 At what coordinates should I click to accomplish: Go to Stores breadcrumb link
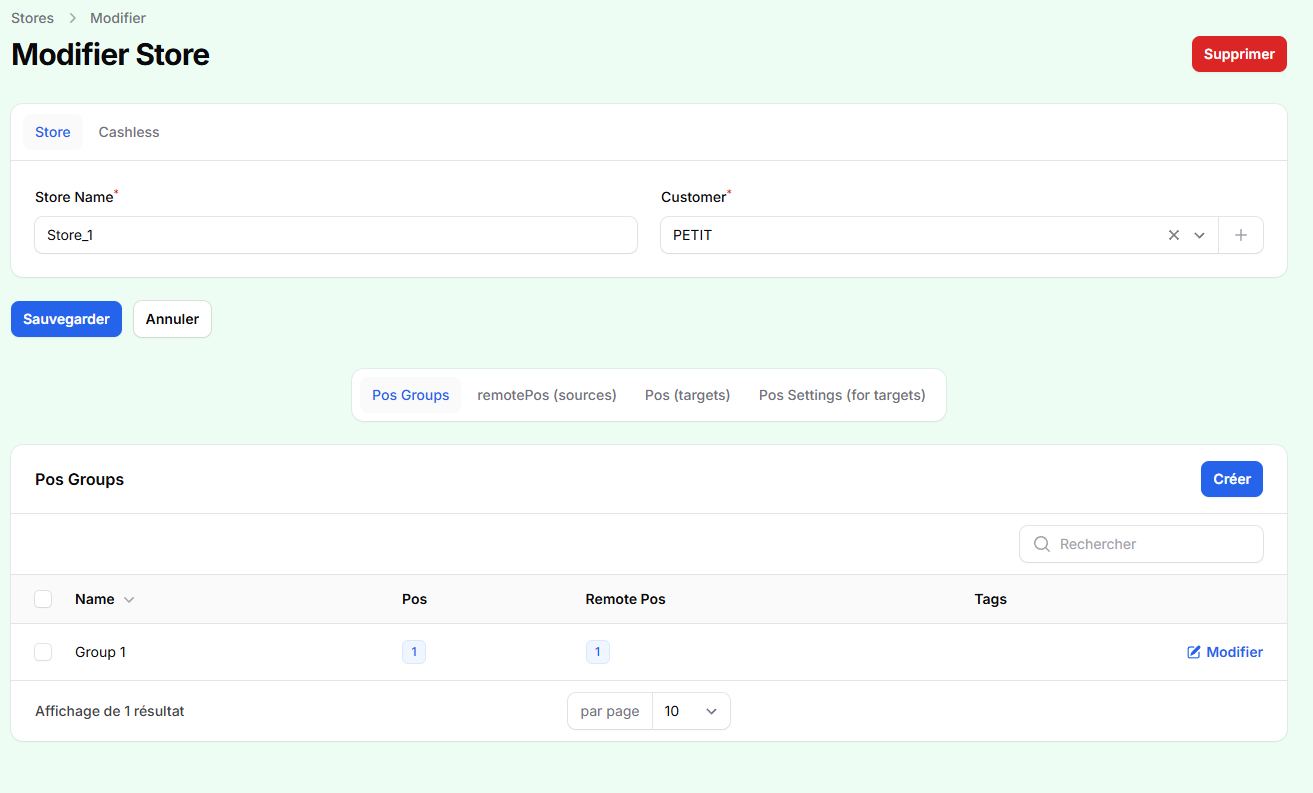click(x=32, y=18)
